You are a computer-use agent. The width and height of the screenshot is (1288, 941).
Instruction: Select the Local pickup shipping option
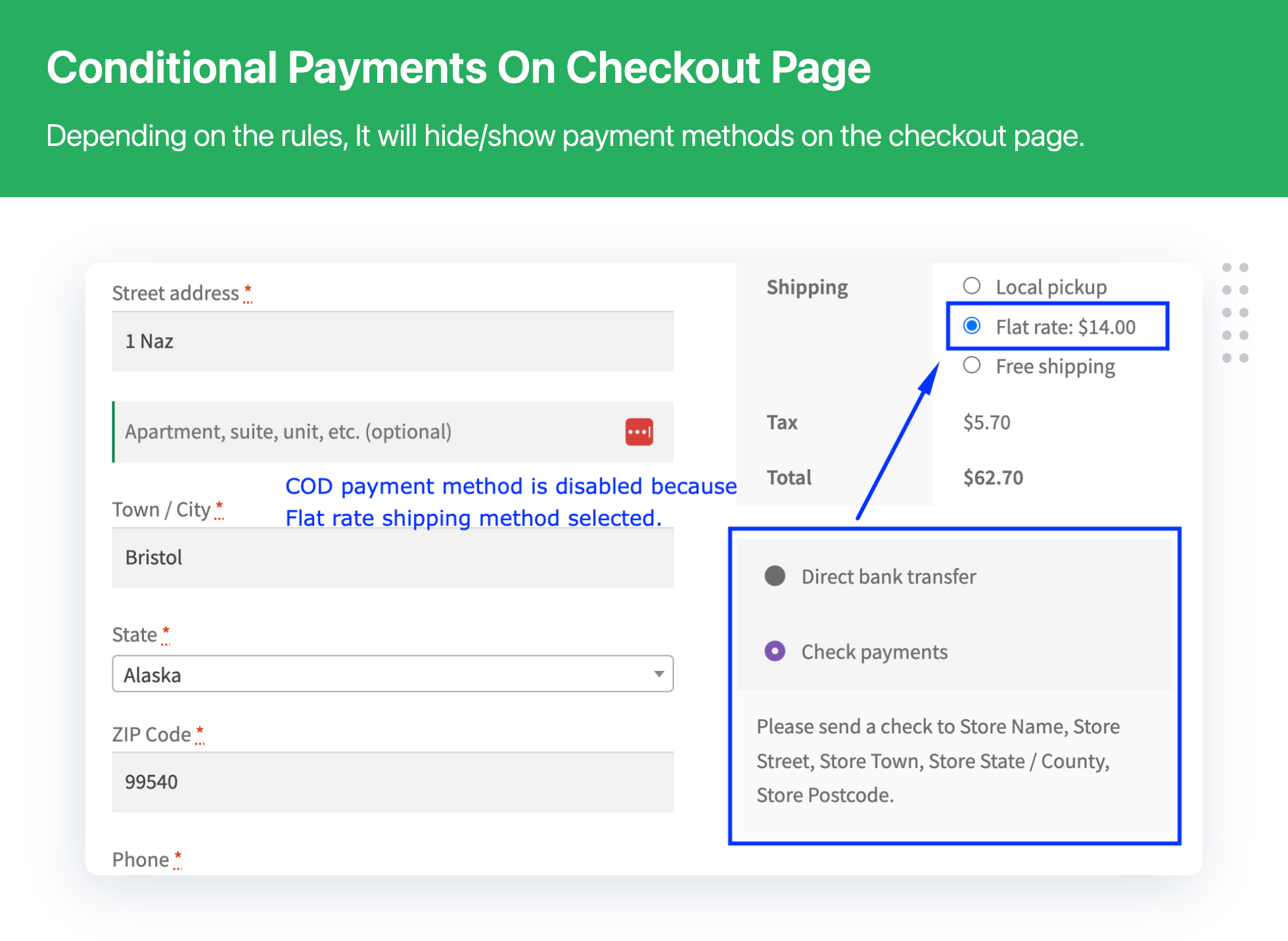(972, 286)
